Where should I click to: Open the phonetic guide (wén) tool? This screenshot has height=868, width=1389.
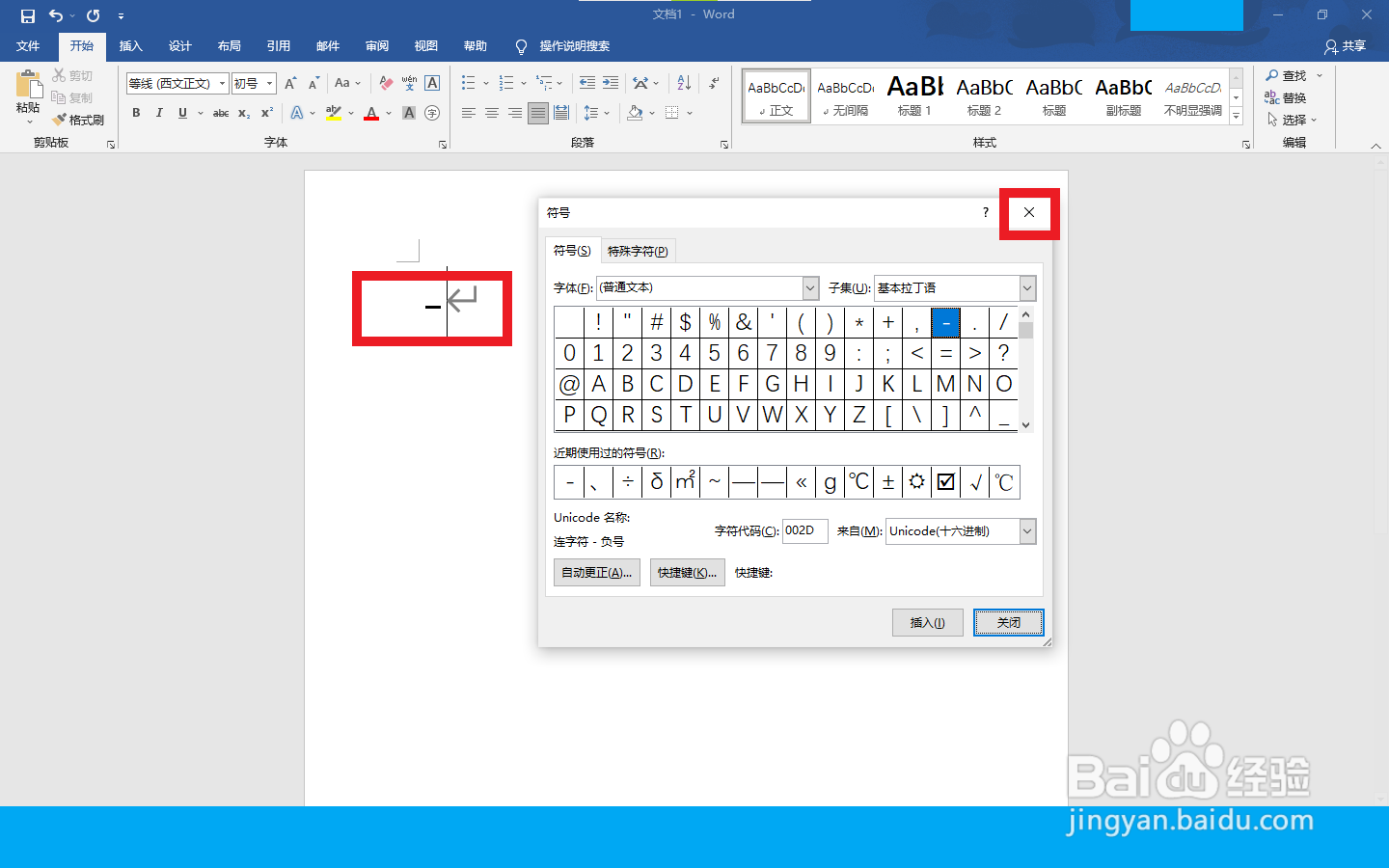pos(409,83)
